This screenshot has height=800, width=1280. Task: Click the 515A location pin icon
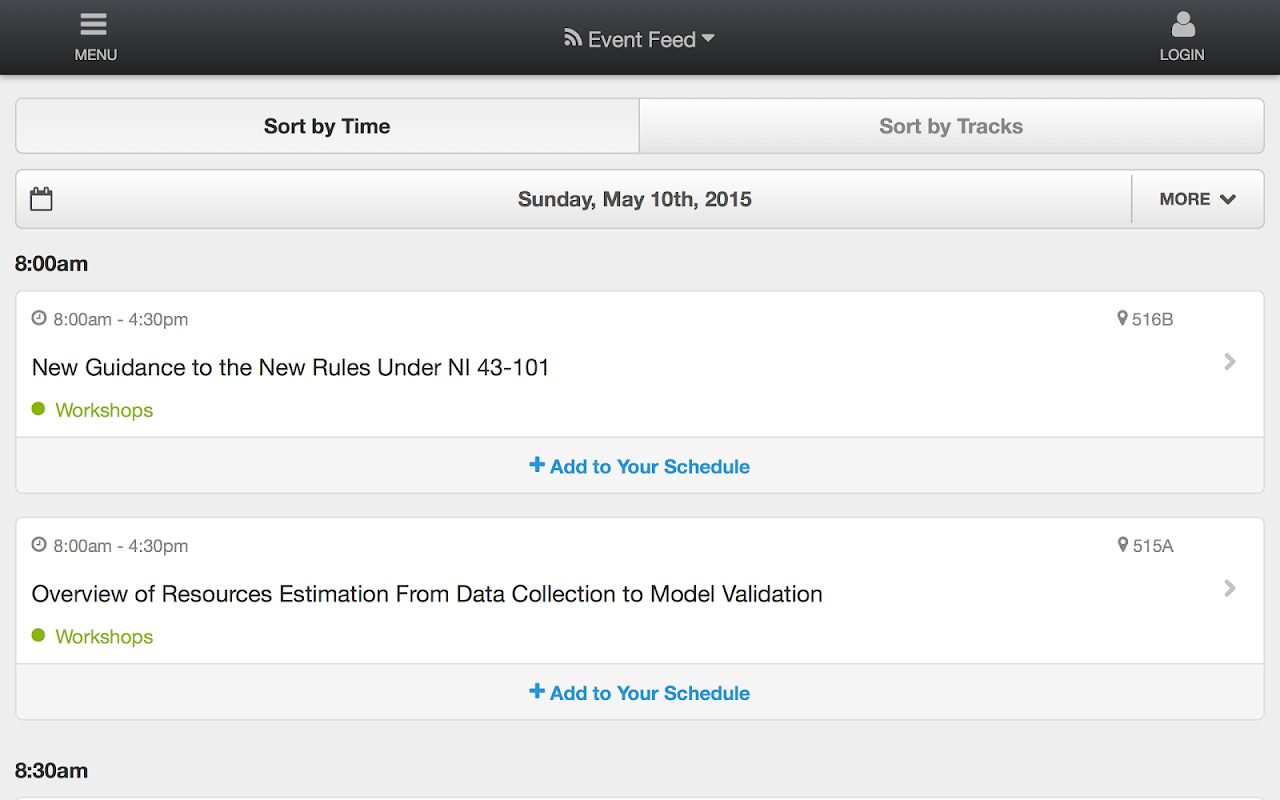click(x=1122, y=545)
